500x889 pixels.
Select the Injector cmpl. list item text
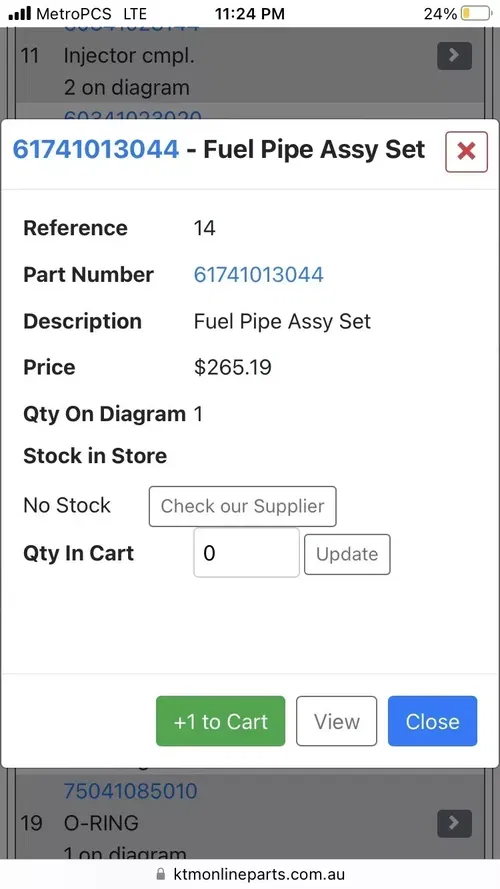coord(129,56)
